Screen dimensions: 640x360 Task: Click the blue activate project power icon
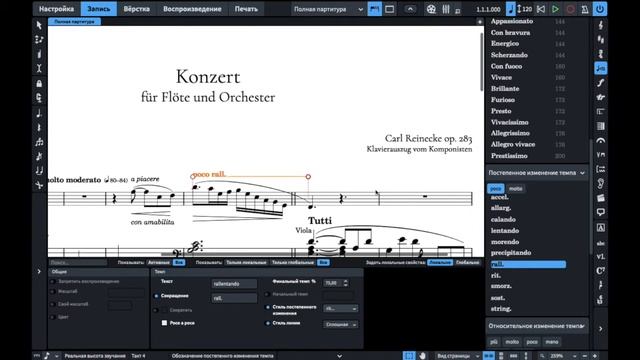[x=600, y=9]
